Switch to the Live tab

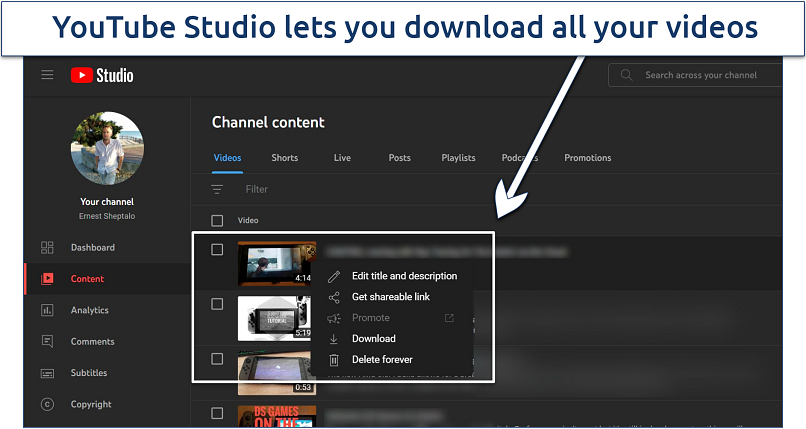tap(342, 158)
